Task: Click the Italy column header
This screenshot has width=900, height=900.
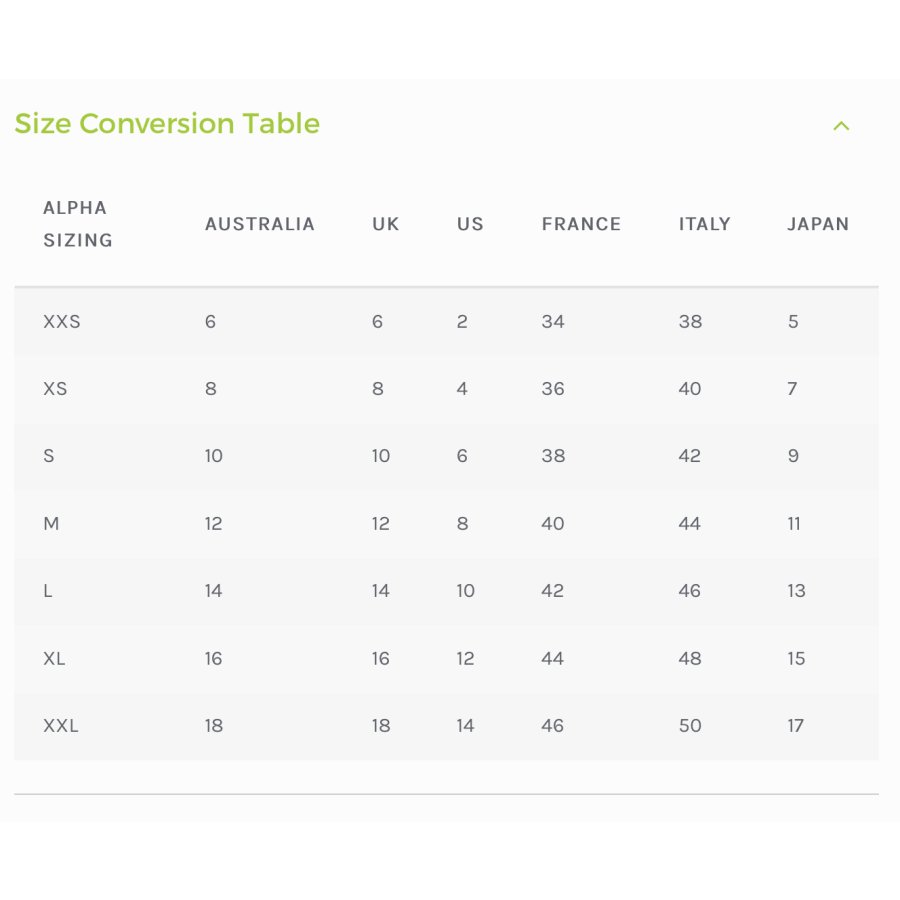Action: click(704, 224)
